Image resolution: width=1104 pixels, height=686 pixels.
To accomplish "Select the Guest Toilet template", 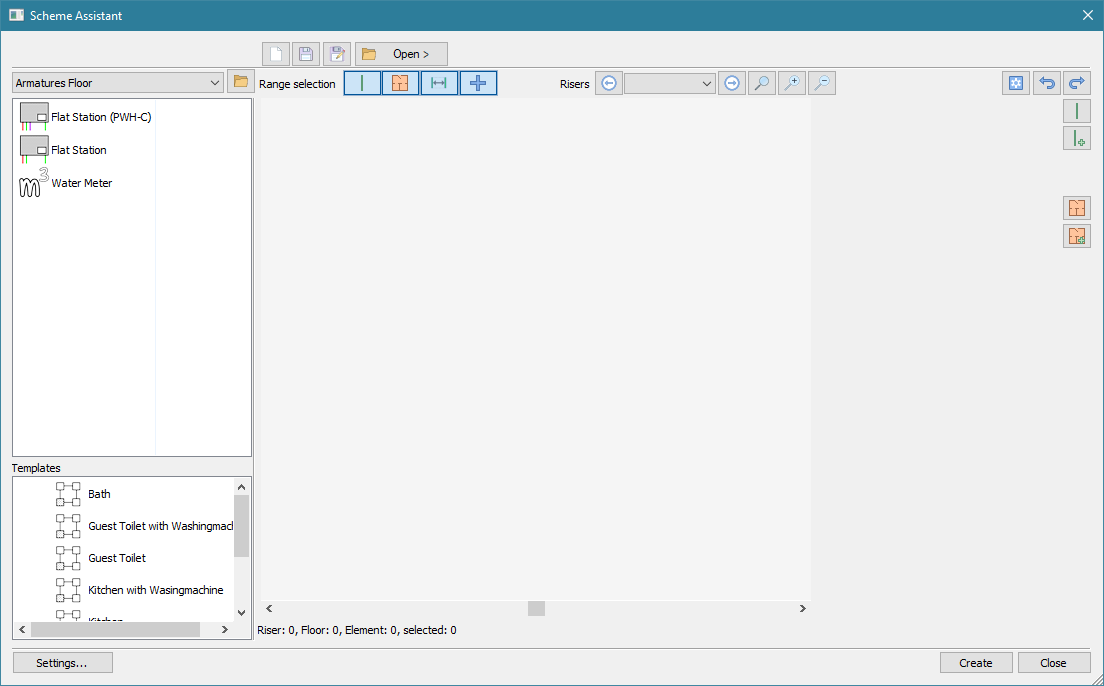I will coord(101,558).
